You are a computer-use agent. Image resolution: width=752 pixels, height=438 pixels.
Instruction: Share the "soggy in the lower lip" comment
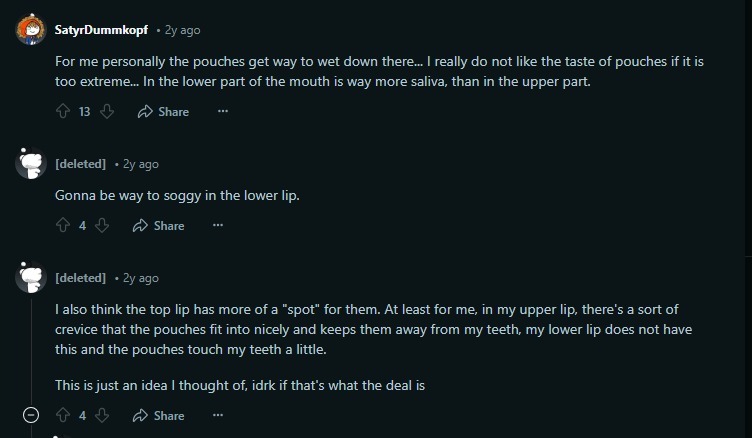158,226
